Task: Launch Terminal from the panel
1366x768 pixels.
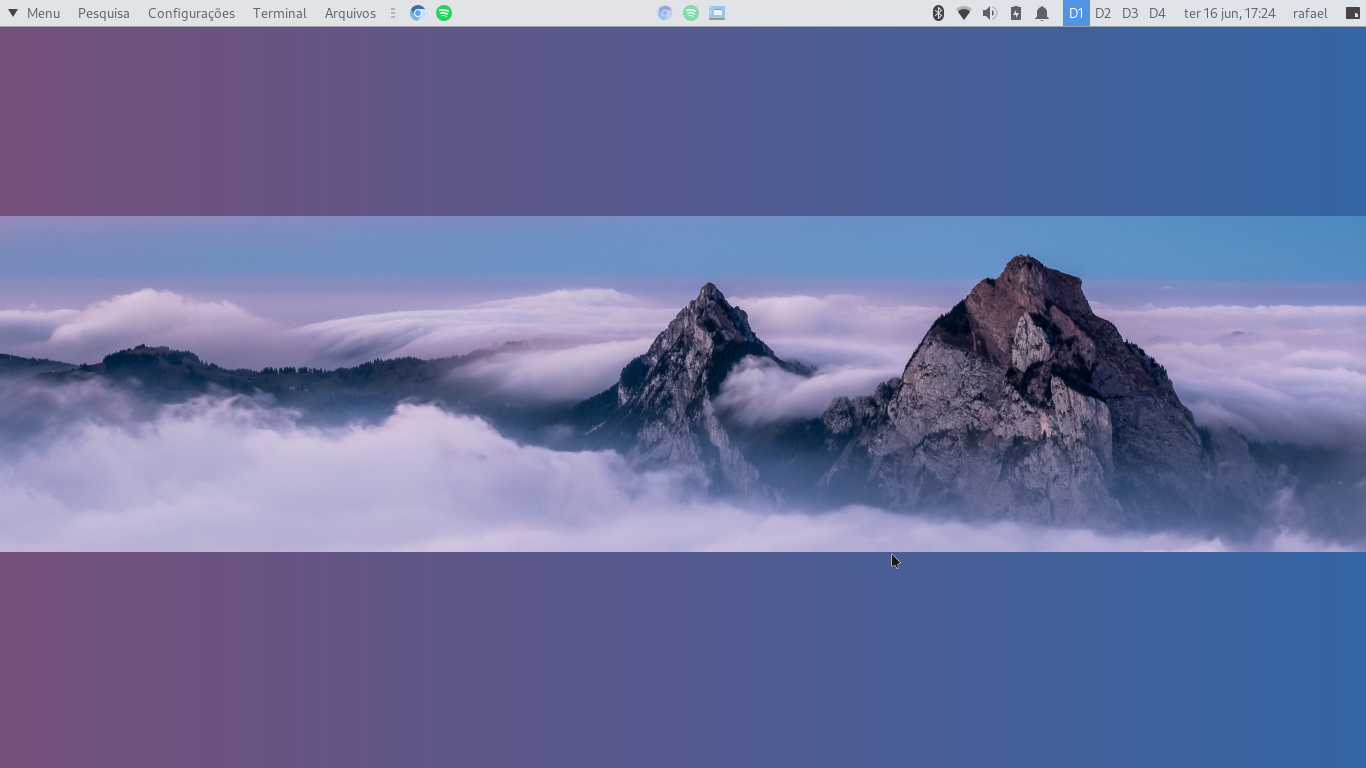Action: 279,13
